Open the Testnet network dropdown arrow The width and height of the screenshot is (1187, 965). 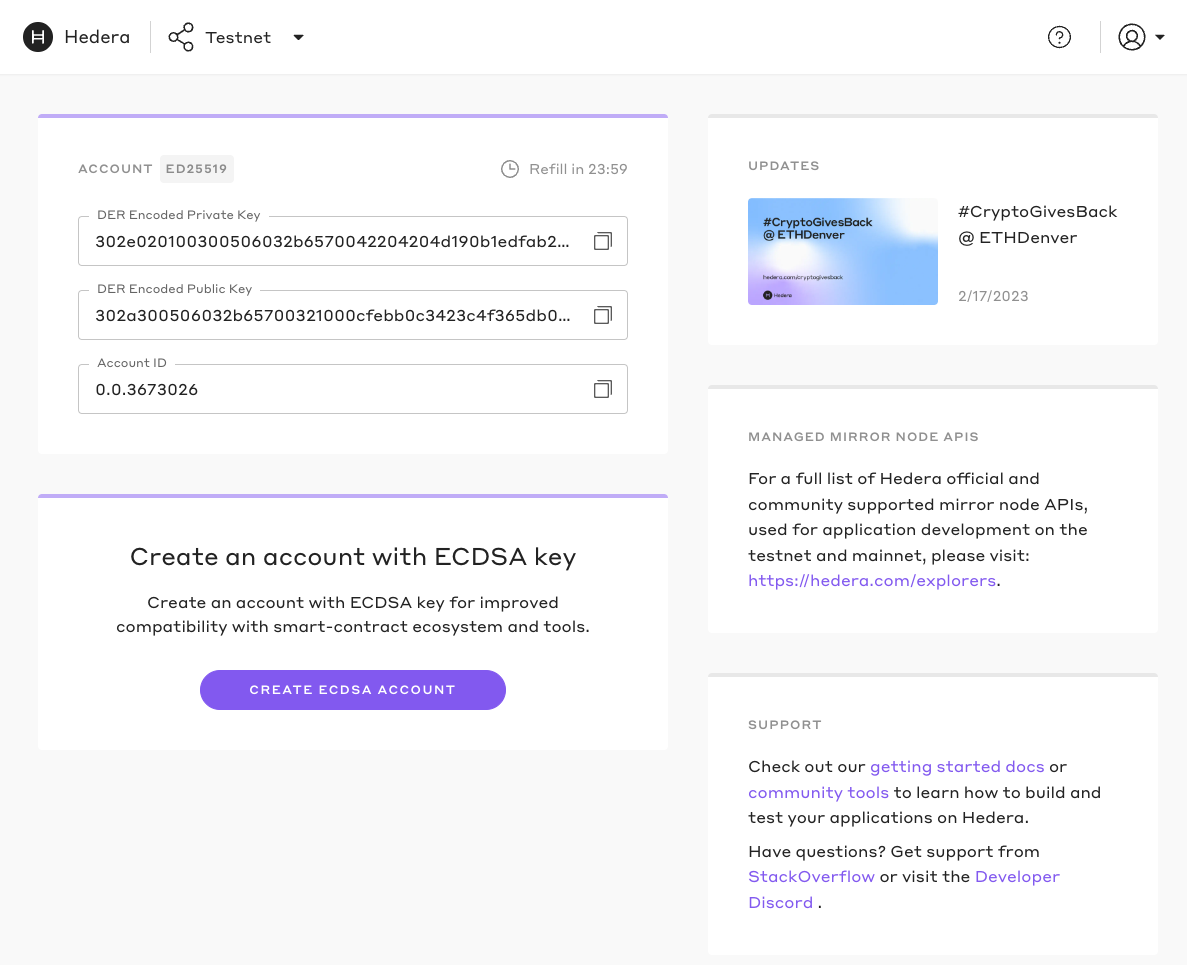(298, 37)
